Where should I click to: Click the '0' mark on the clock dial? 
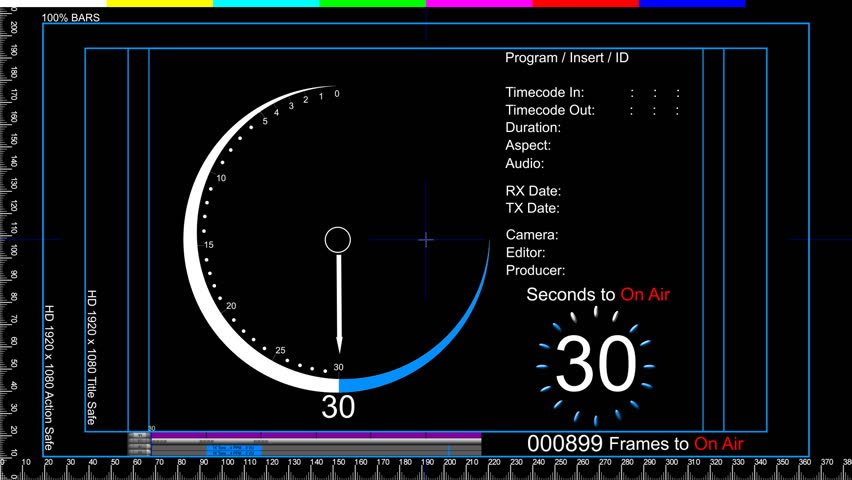coord(337,93)
